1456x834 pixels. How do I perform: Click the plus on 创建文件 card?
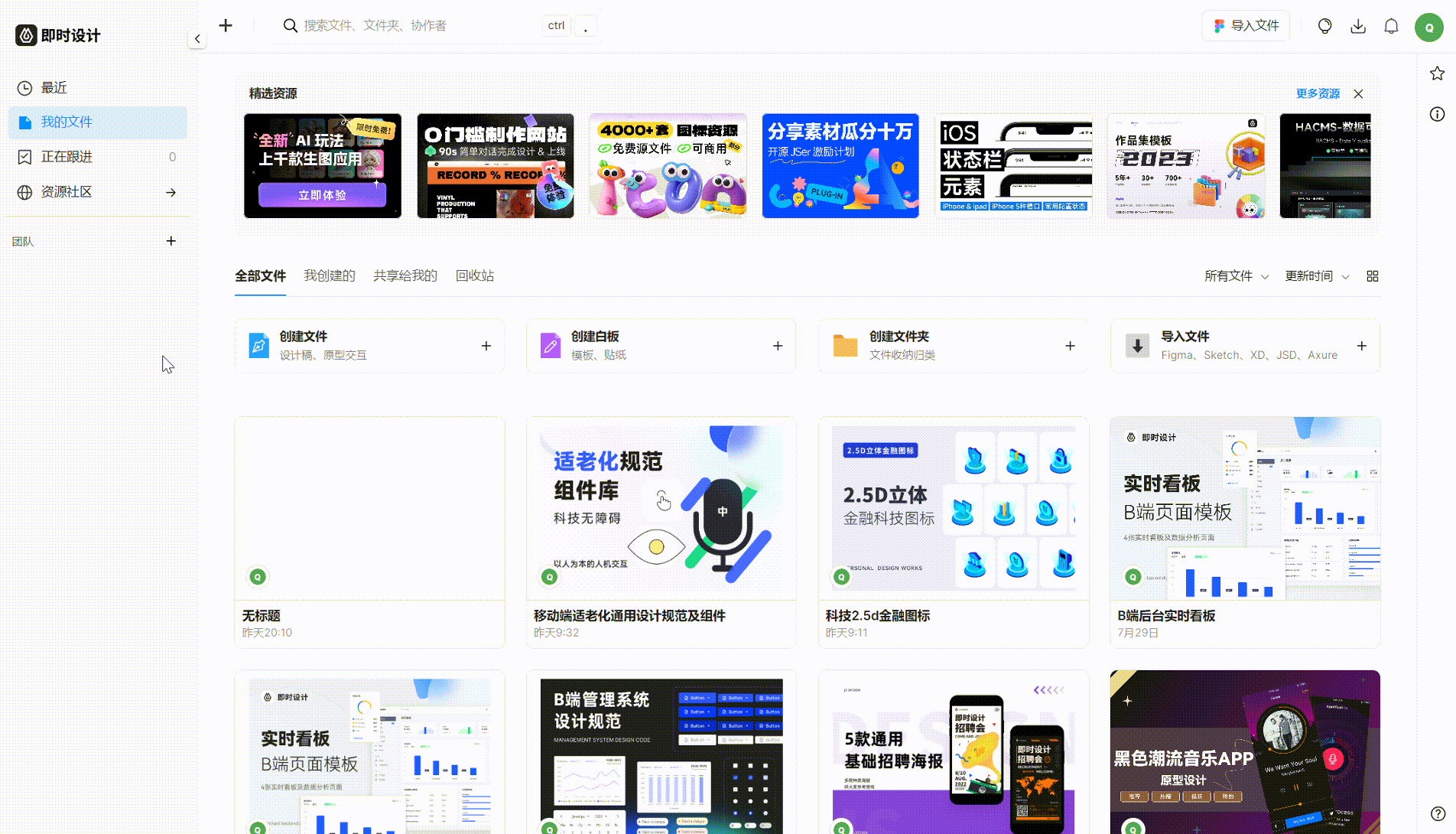486,346
